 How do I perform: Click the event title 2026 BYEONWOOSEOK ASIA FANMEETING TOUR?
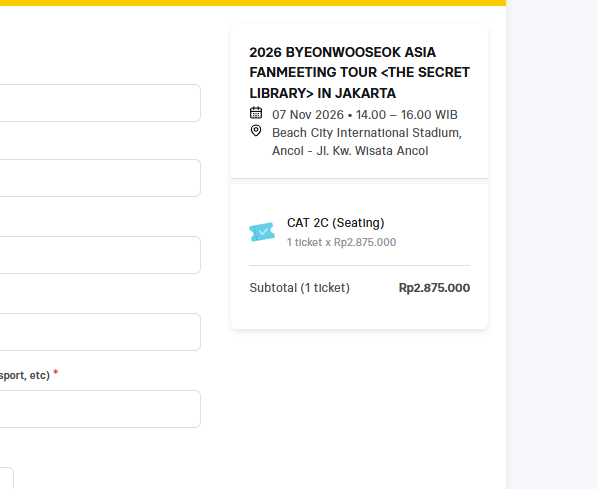pyautogui.click(x=359, y=73)
